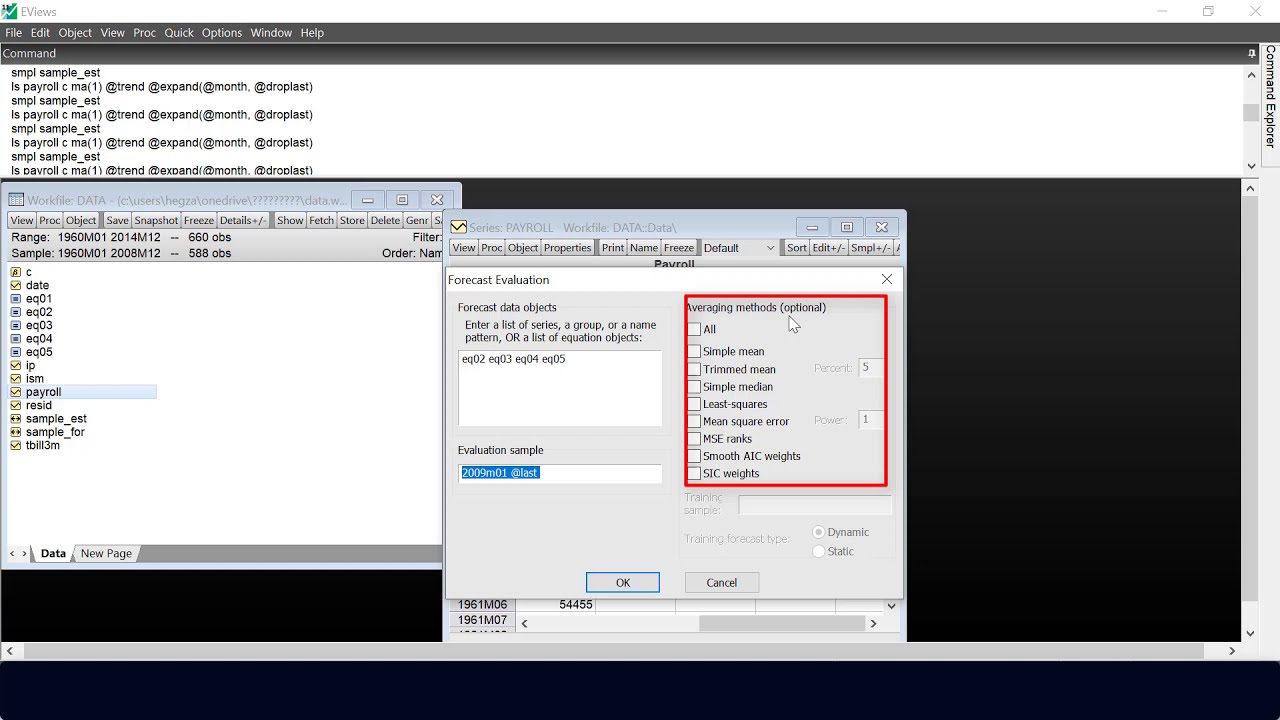Screen dimensions: 1280x720
Task: Select the eq01 equation icon
Action: tap(16, 299)
